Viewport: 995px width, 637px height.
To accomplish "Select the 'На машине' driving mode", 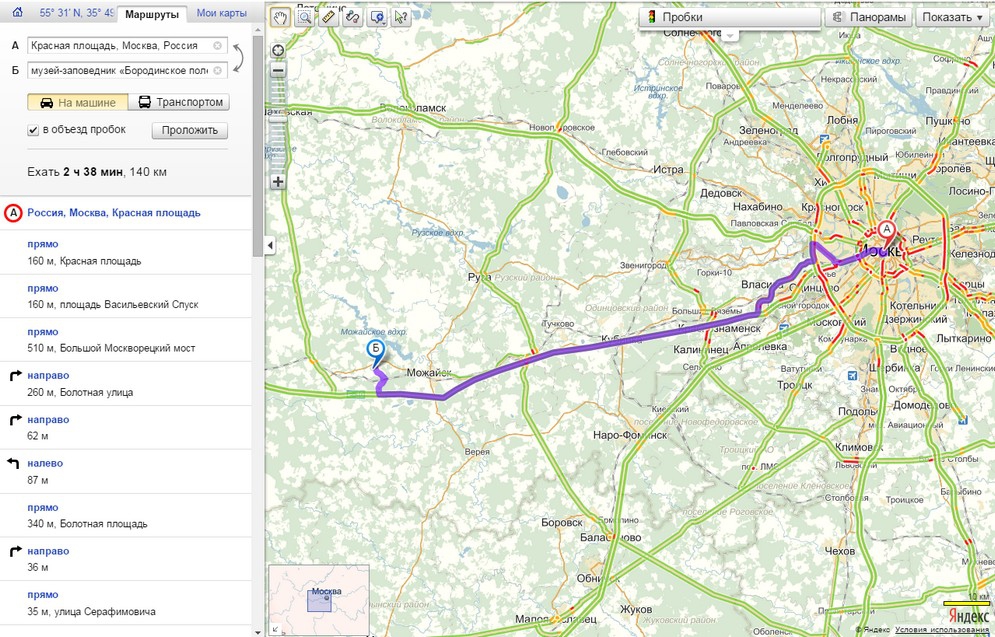I will (x=77, y=102).
